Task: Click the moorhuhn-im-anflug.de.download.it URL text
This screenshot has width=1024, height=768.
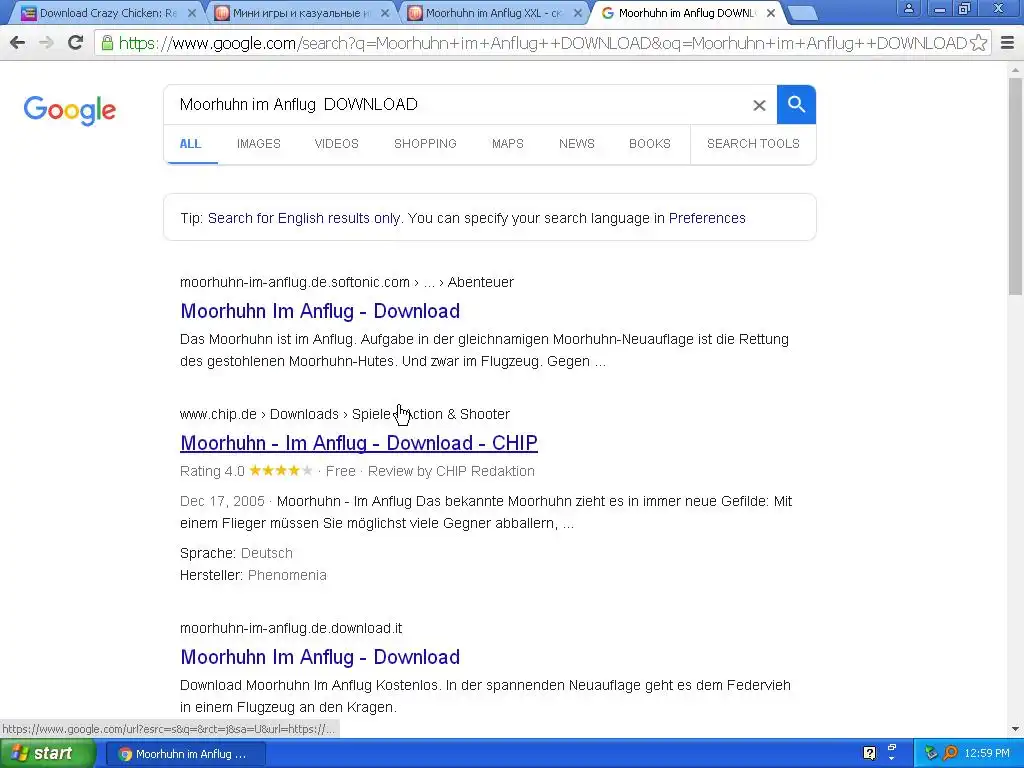Action: [291, 628]
